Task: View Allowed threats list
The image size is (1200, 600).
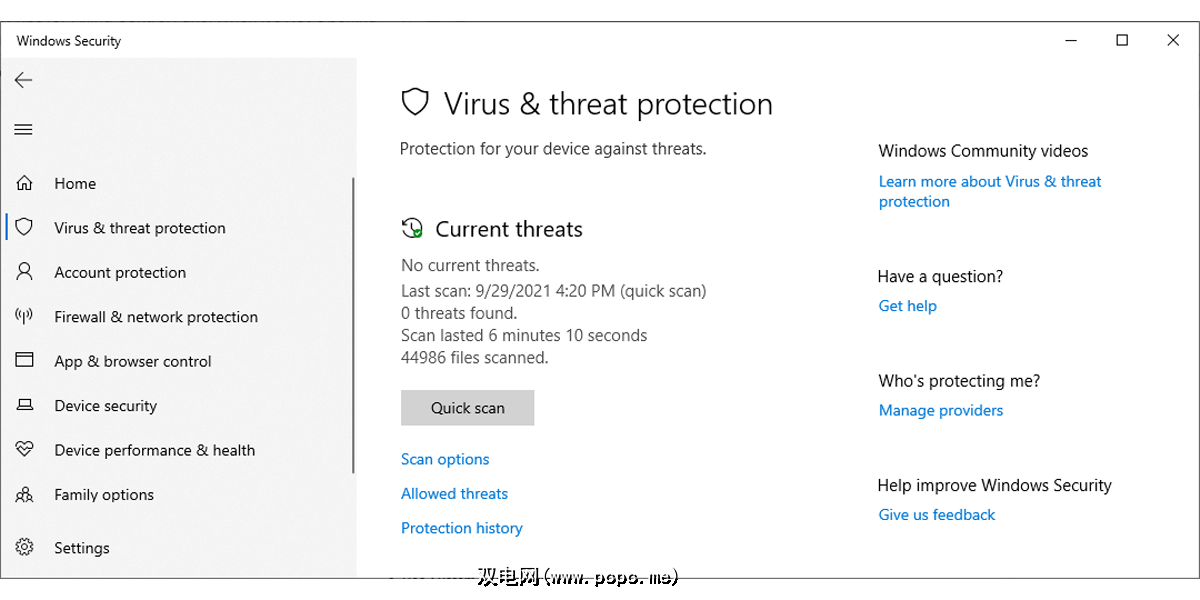Action: [454, 494]
